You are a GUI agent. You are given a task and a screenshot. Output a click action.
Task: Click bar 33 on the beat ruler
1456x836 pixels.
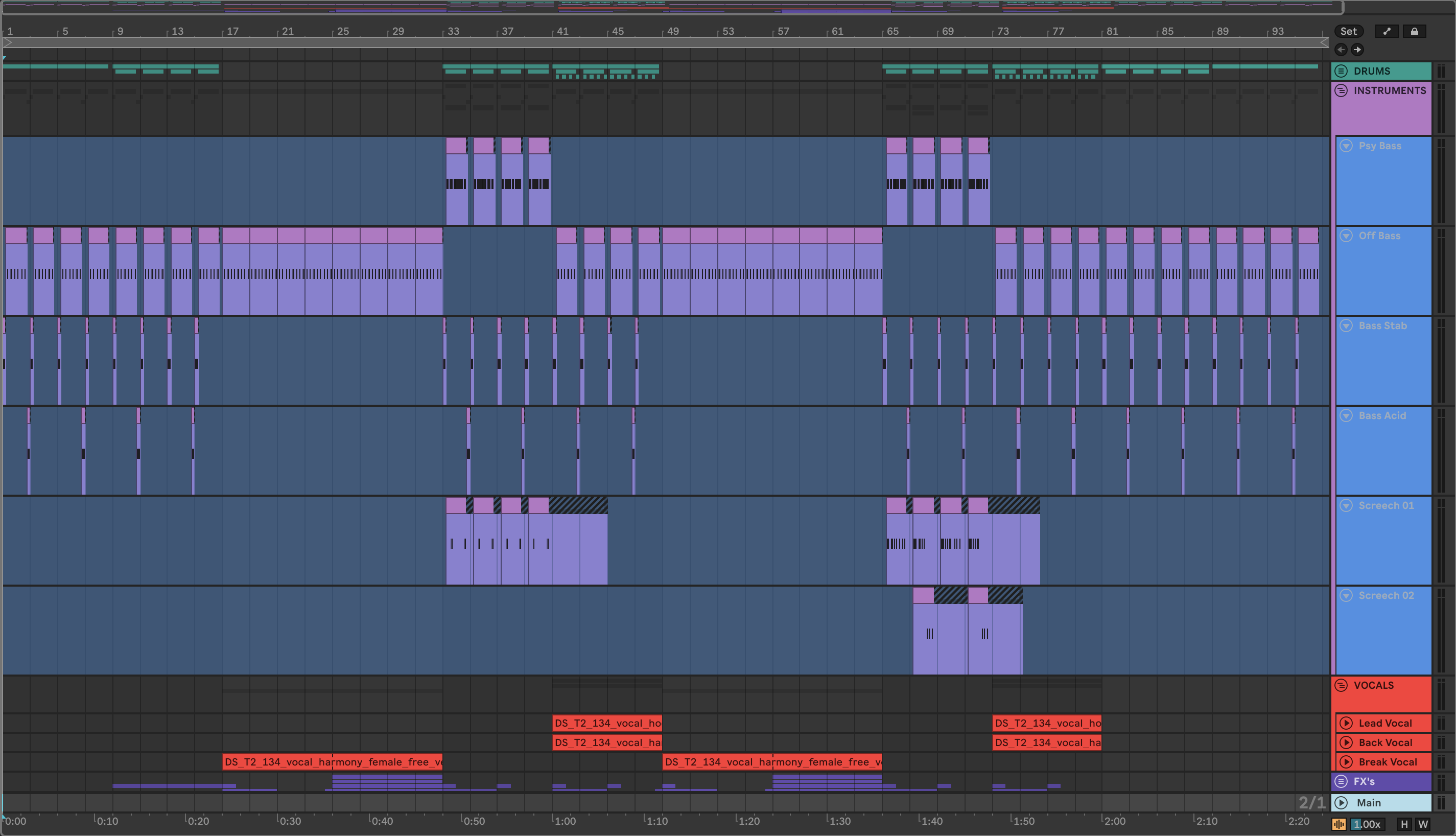[x=453, y=32]
